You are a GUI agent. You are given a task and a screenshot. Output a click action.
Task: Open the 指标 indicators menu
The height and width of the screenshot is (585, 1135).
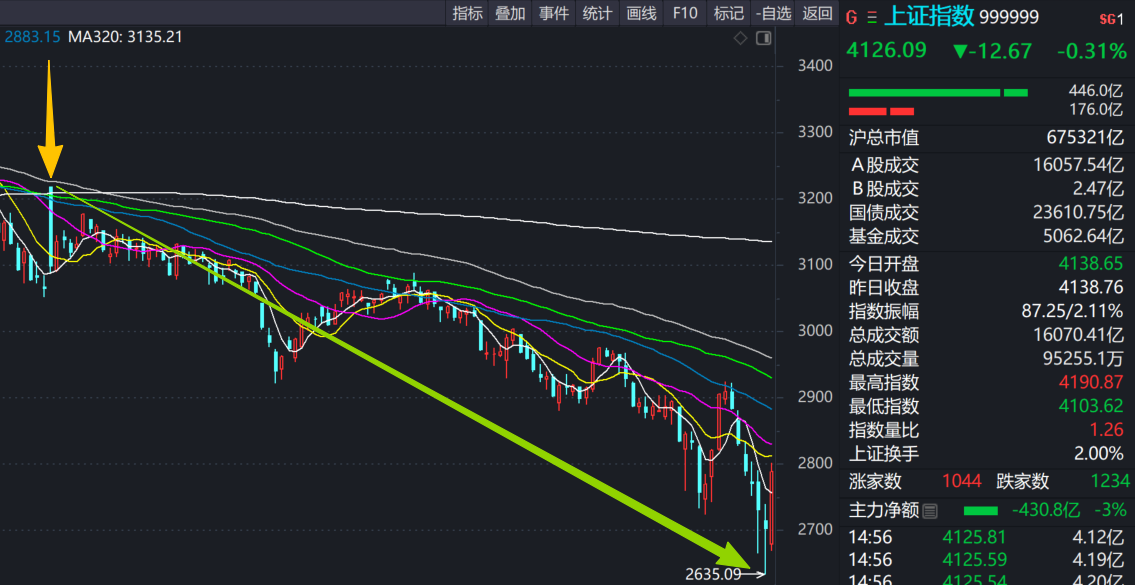point(467,13)
